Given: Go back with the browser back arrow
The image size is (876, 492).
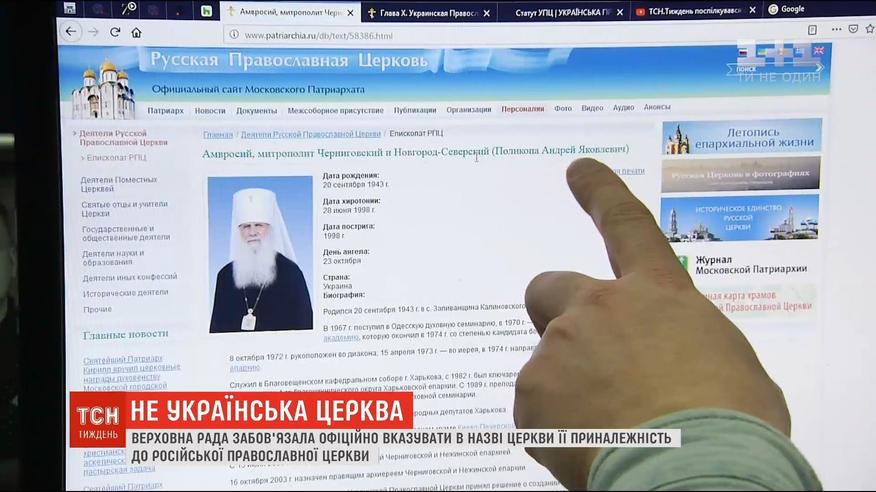Looking at the screenshot, I should pos(70,32).
